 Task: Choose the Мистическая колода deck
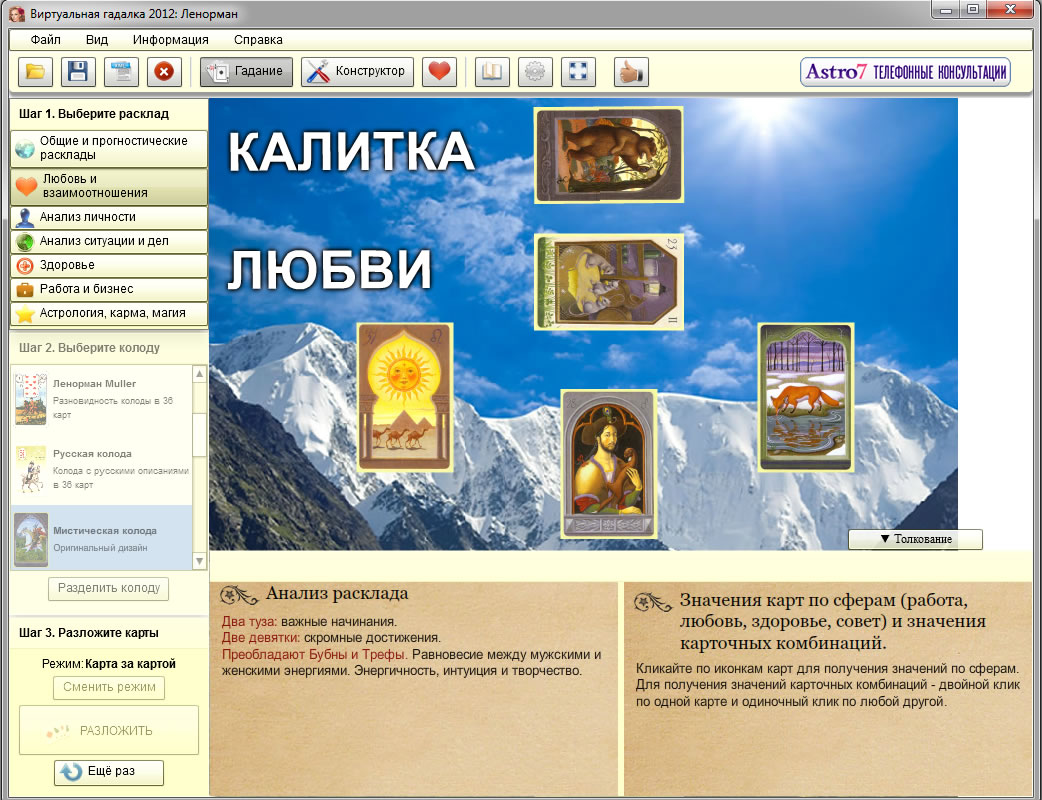(x=102, y=538)
